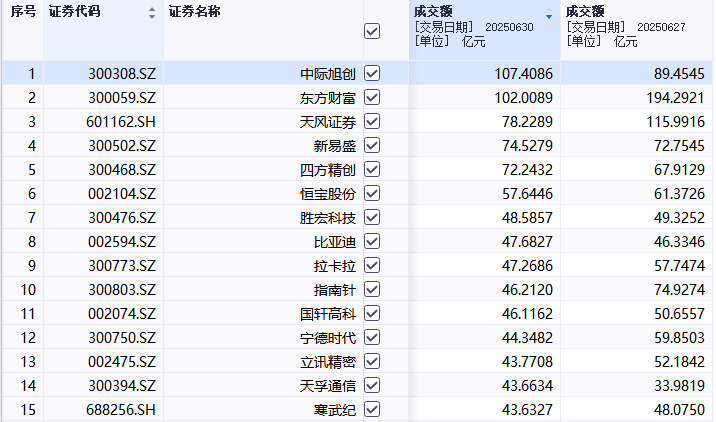The image size is (716, 422).
Task: Toggle the checkbox for 立讯精密
Action: pos(372,361)
